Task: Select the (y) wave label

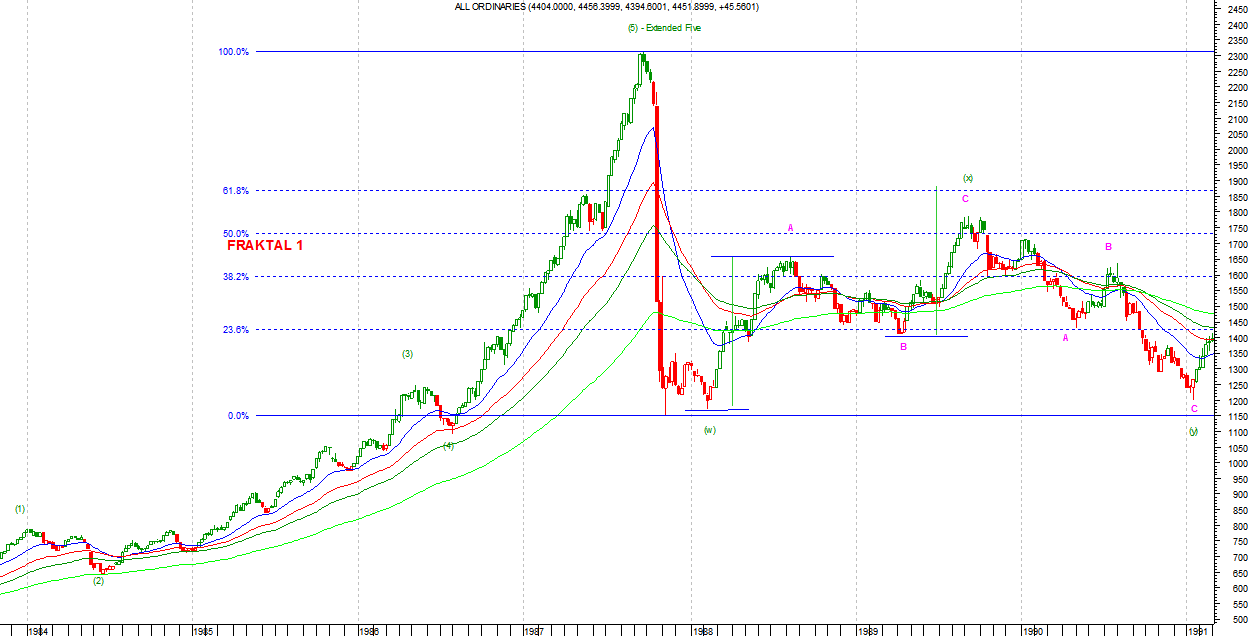Action: click(1193, 430)
